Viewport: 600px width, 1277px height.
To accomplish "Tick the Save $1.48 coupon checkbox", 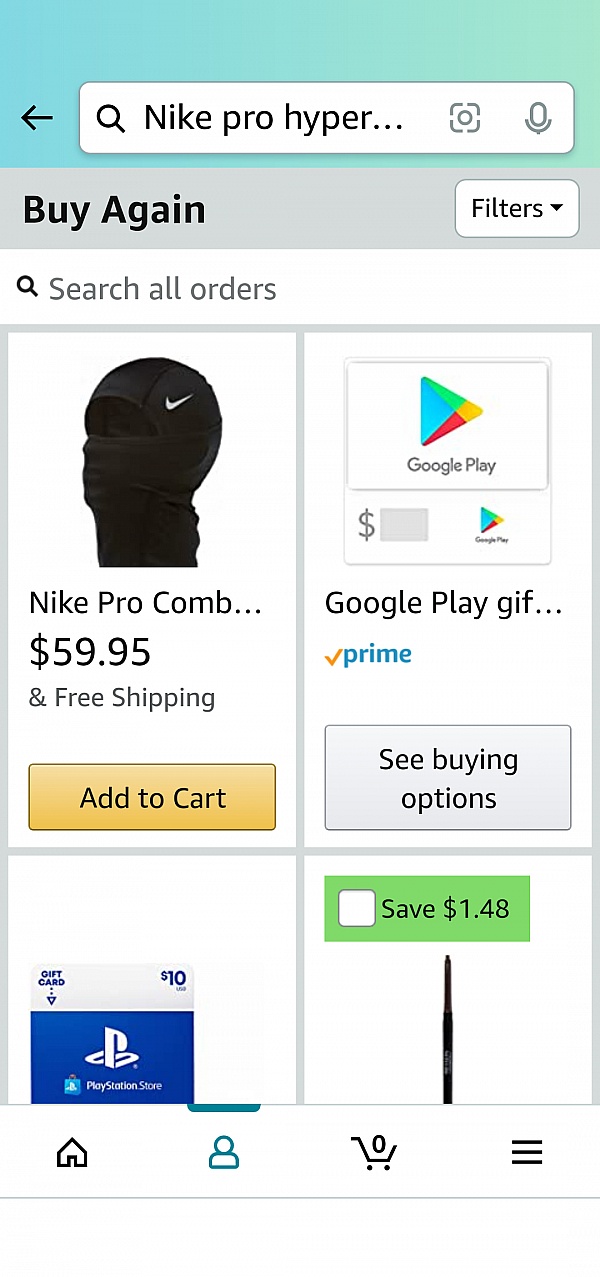I will click(x=357, y=908).
